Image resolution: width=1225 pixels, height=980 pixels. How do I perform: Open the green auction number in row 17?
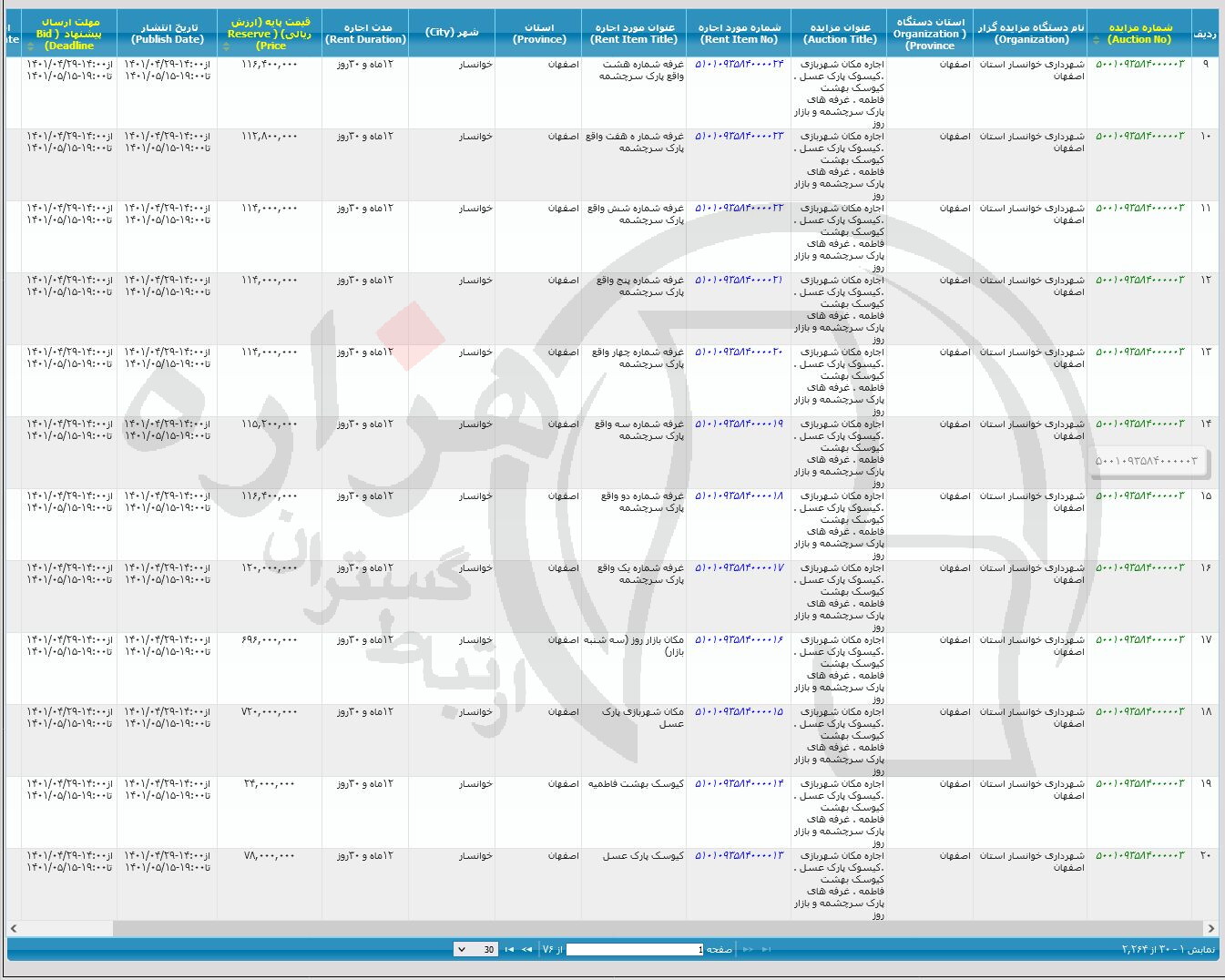coord(1139,640)
